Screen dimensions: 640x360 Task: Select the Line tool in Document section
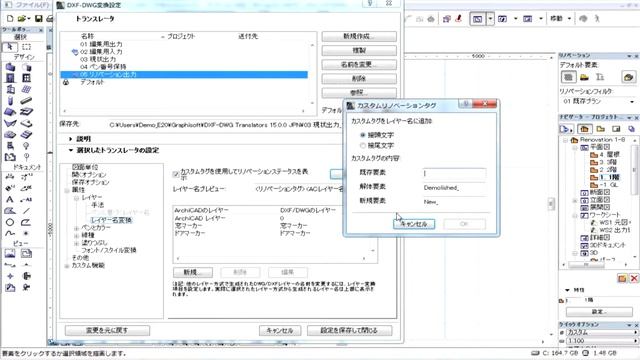(27, 211)
